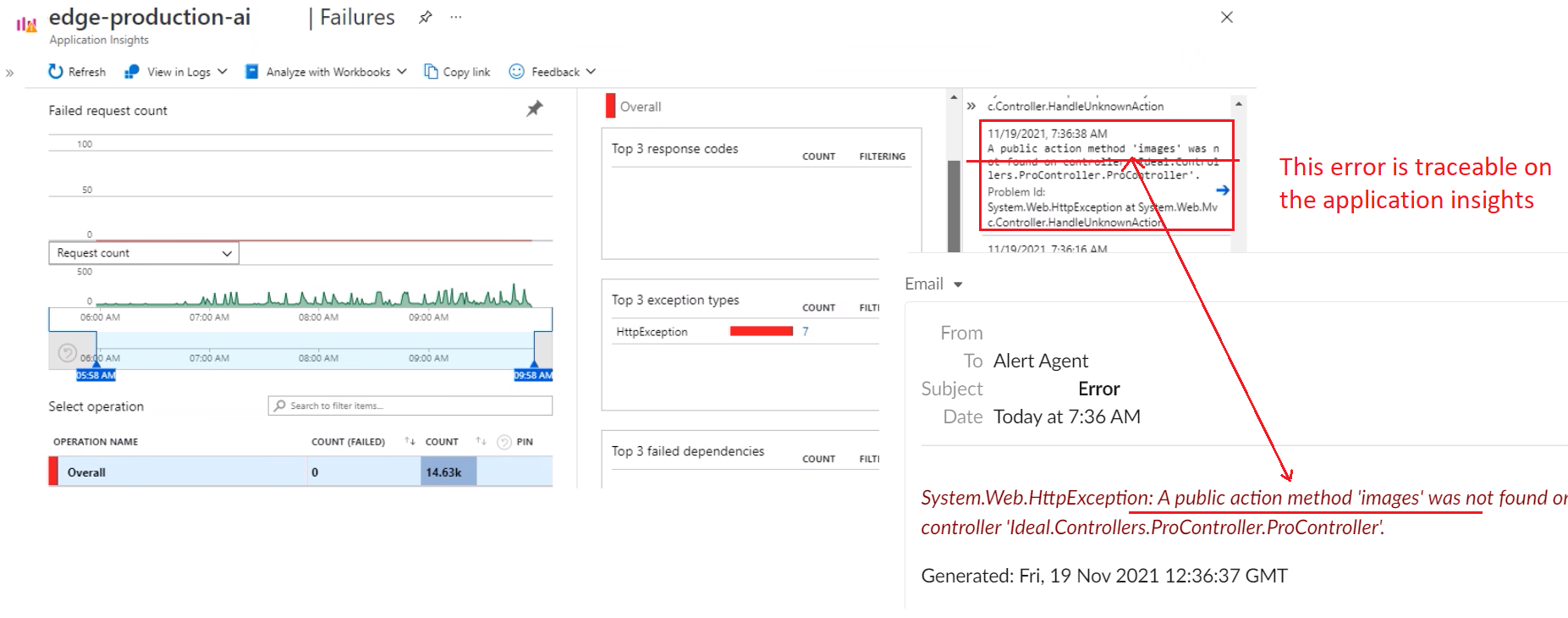Select the 05:58 AM start time marker

pos(96,375)
